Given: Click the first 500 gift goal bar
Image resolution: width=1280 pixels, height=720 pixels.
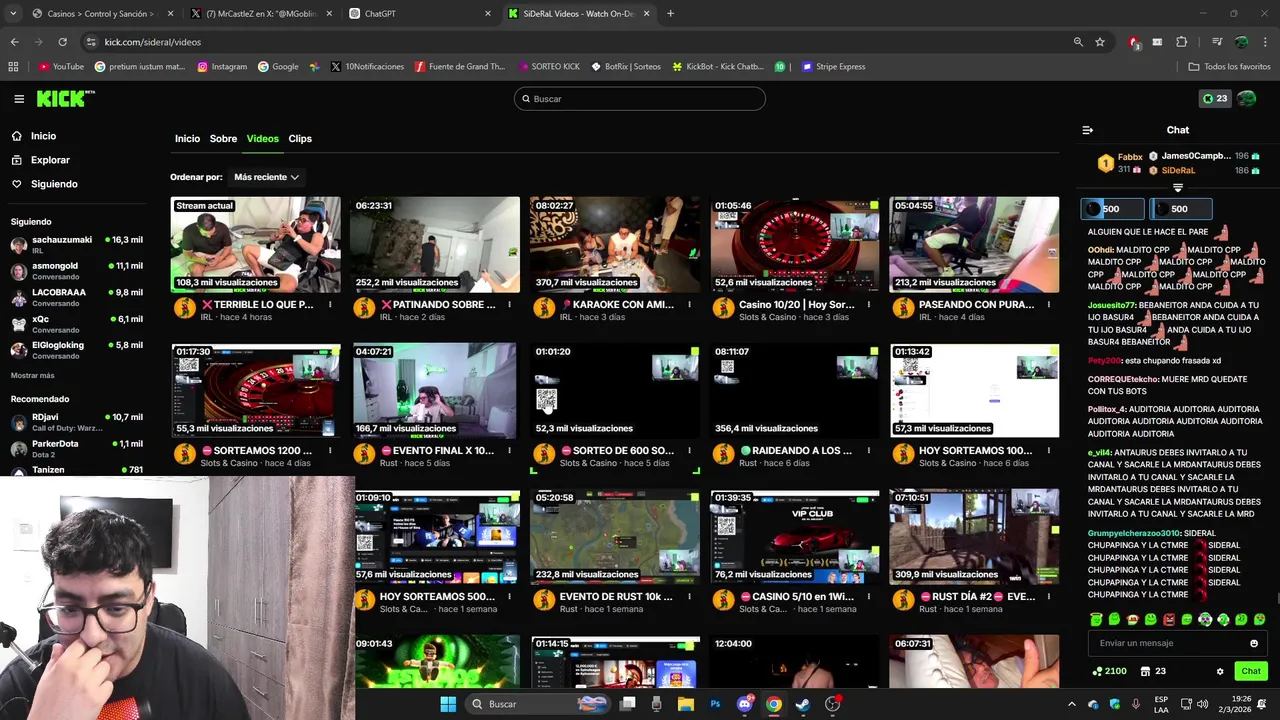Looking at the screenshot, I should point(1113,209).
